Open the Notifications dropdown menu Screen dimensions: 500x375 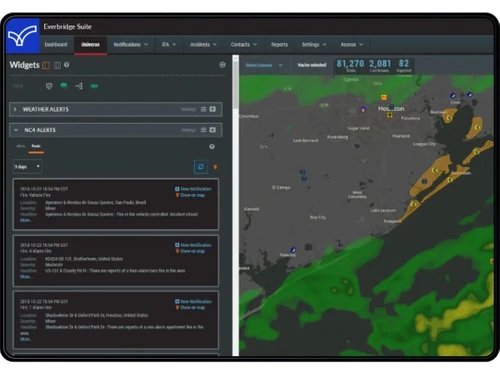pos(131,44)
